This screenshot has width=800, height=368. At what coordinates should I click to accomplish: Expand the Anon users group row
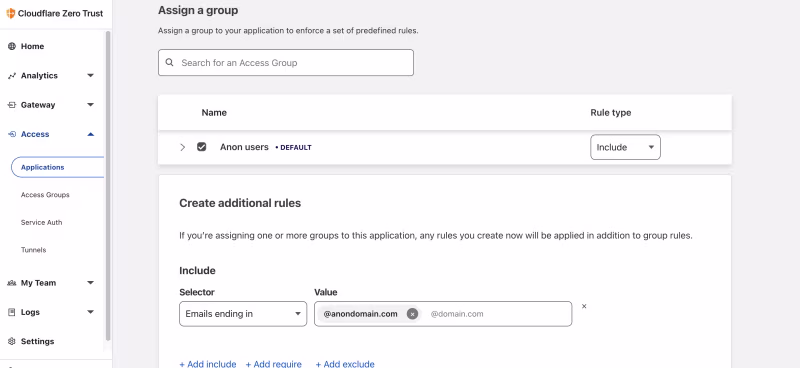(183, 147)
